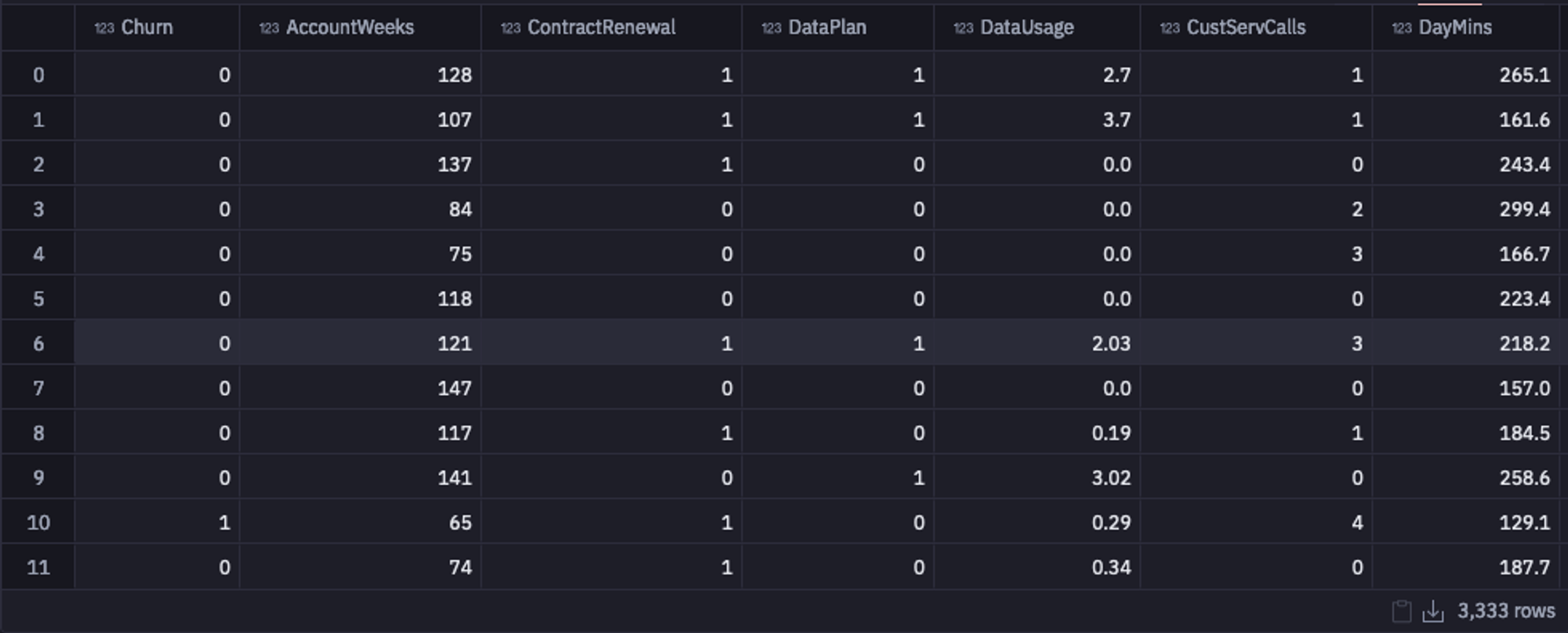
Task: Click the 123 type icon beside AccountWeeks
Action: (269, 28)
